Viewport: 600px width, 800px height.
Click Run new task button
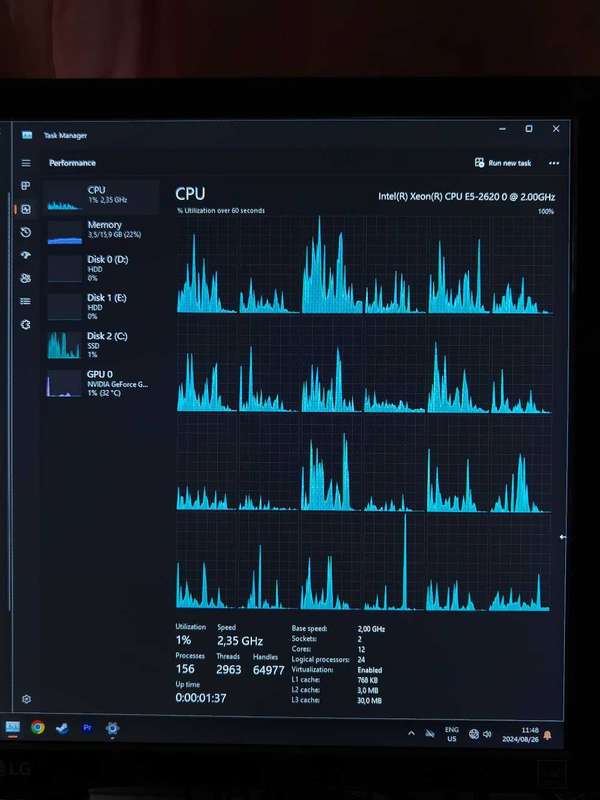pyautogui.click(x=503, y=163)
